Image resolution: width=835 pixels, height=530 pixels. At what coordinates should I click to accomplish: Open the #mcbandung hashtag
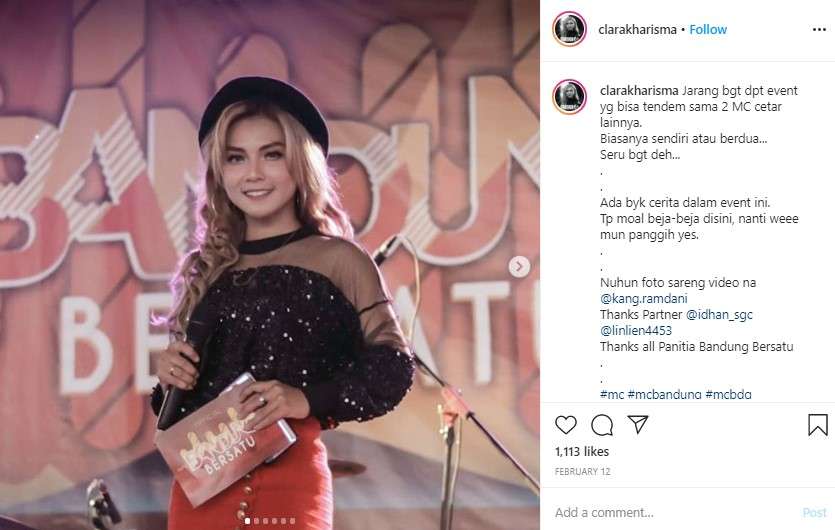point(664,394)
